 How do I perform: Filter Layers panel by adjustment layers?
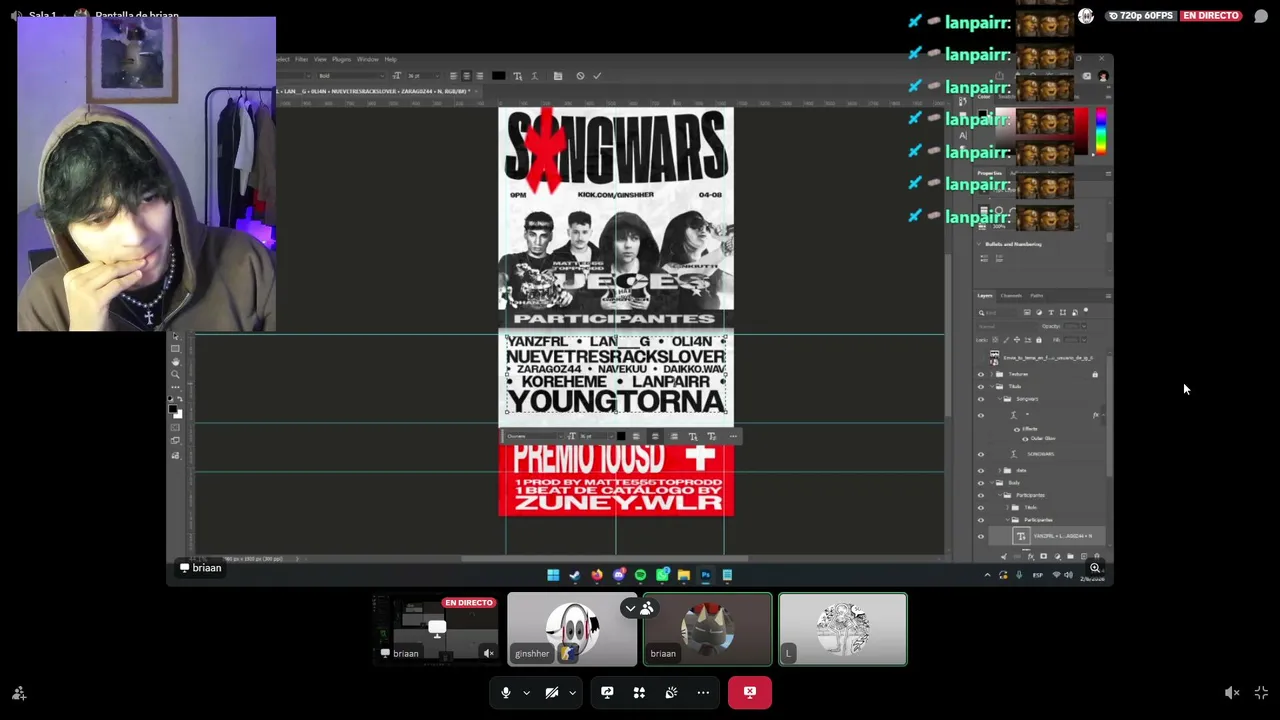(x=1039, y=313)
